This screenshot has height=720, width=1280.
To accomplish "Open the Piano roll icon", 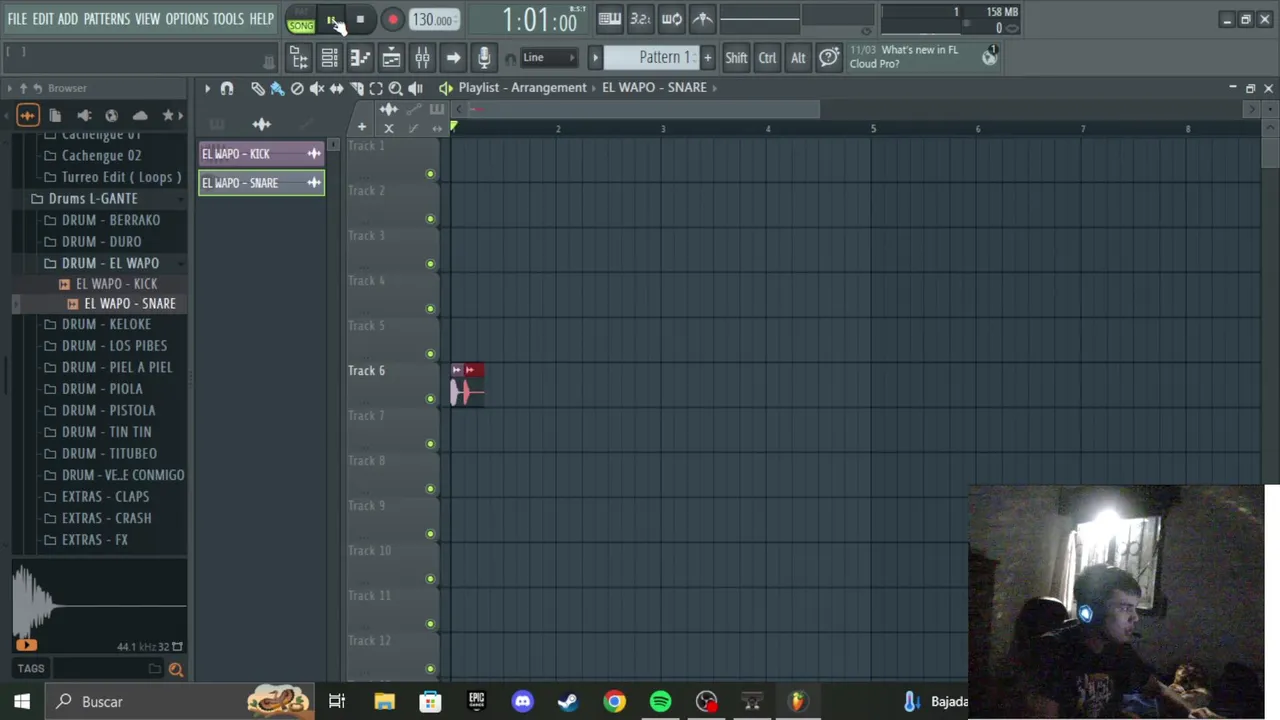I will pyautogui.click(x=360, y=58).
